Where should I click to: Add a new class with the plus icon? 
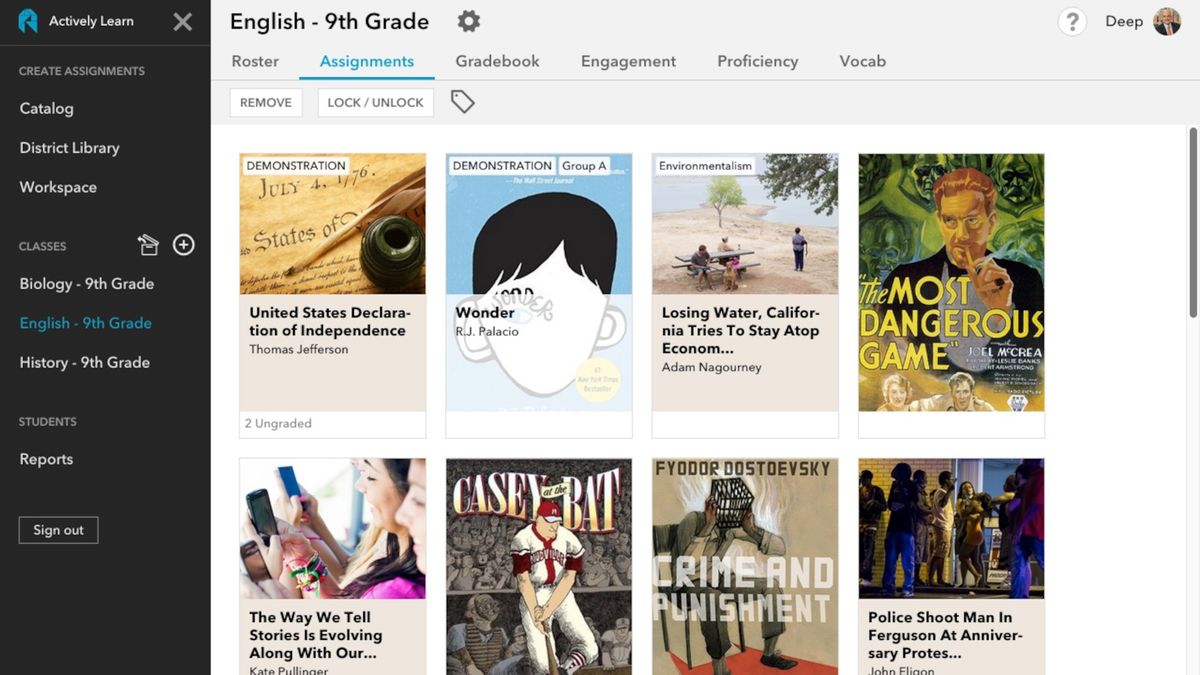(183, 244)
